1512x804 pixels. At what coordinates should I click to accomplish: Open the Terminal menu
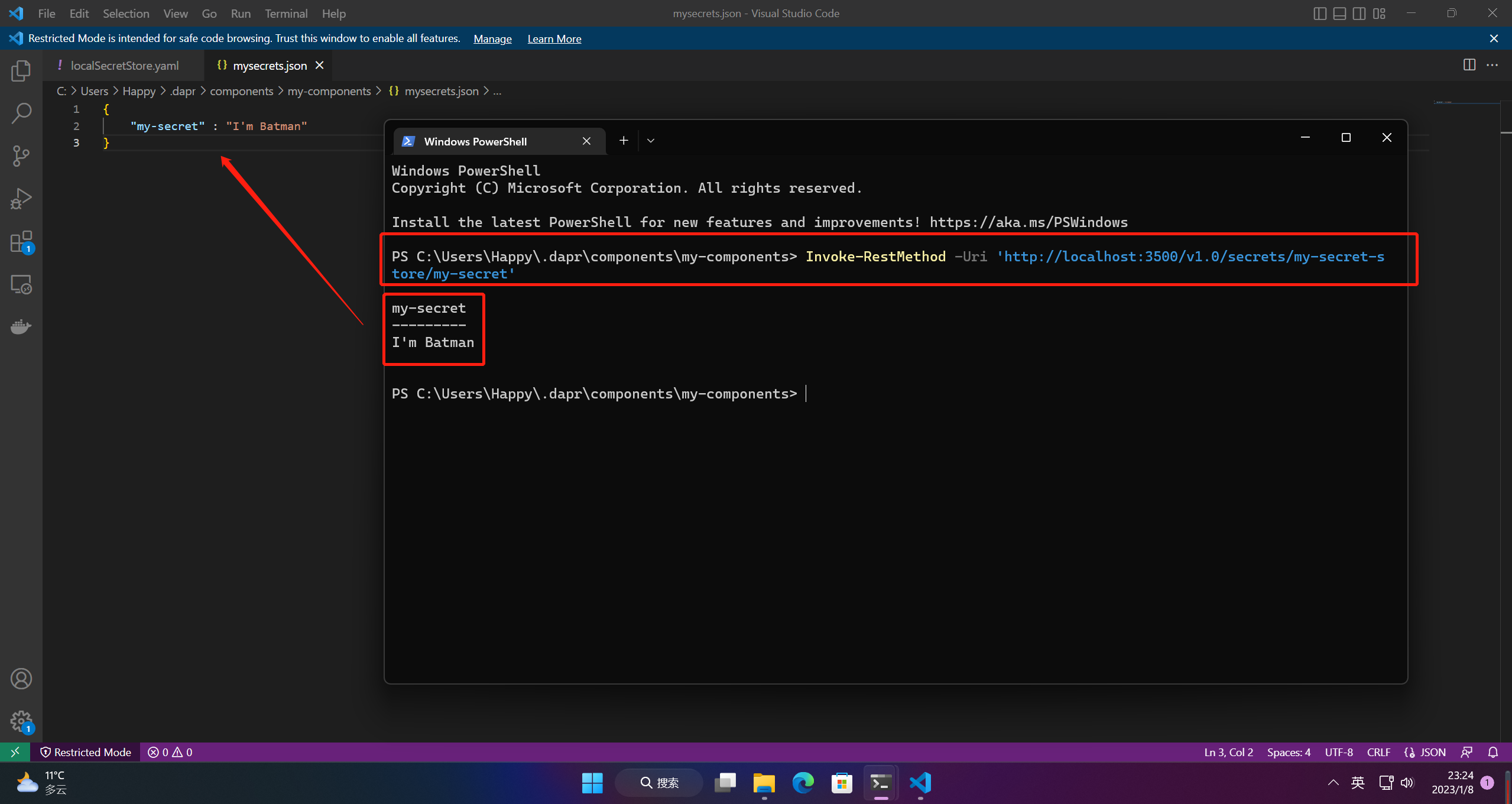click(x=285, y=14)
